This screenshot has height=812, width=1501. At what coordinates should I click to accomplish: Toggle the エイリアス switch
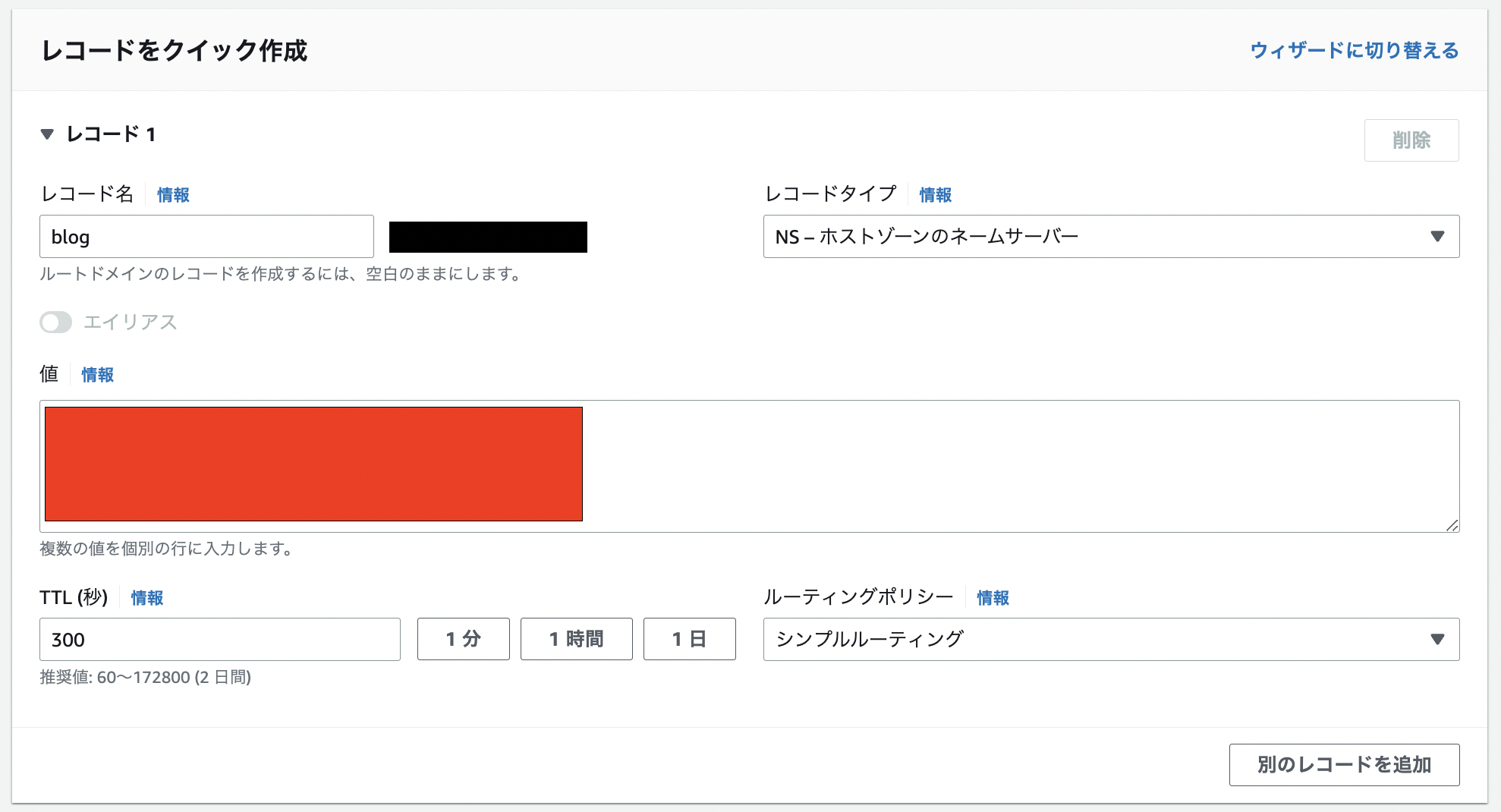click(x=56, y=323)
